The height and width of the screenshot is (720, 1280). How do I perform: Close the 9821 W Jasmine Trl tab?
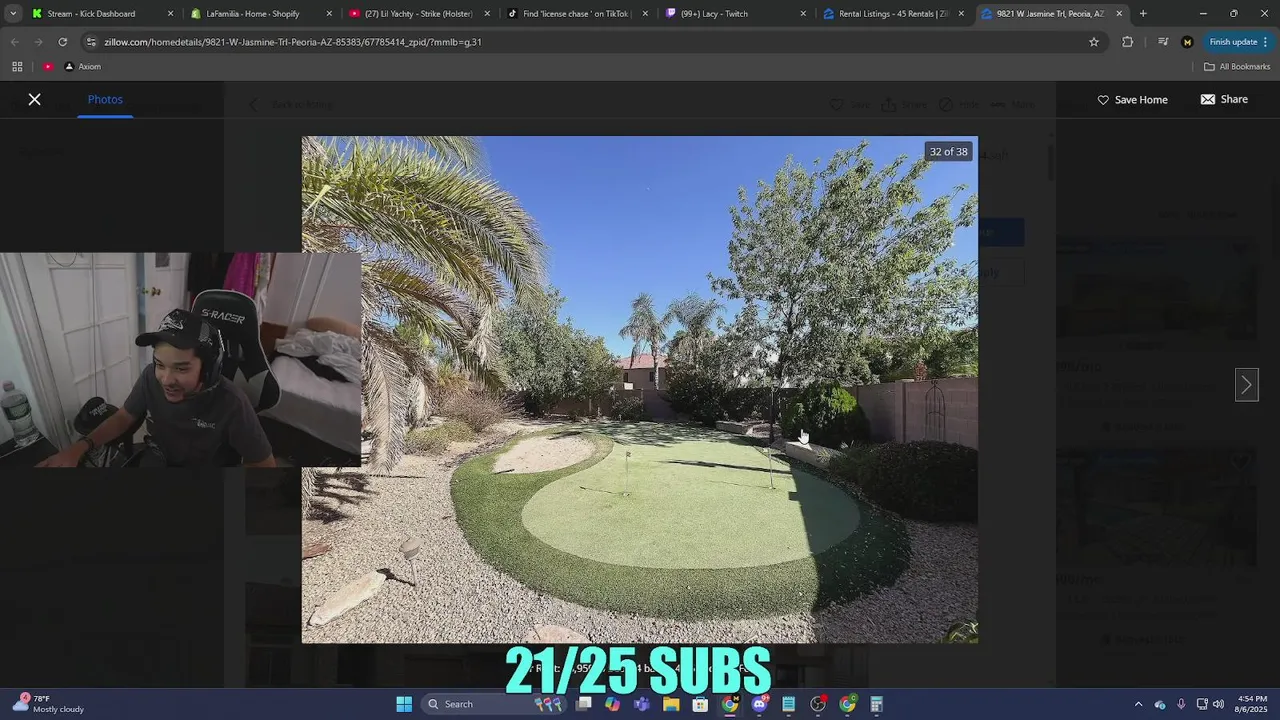coord(1119,14)
